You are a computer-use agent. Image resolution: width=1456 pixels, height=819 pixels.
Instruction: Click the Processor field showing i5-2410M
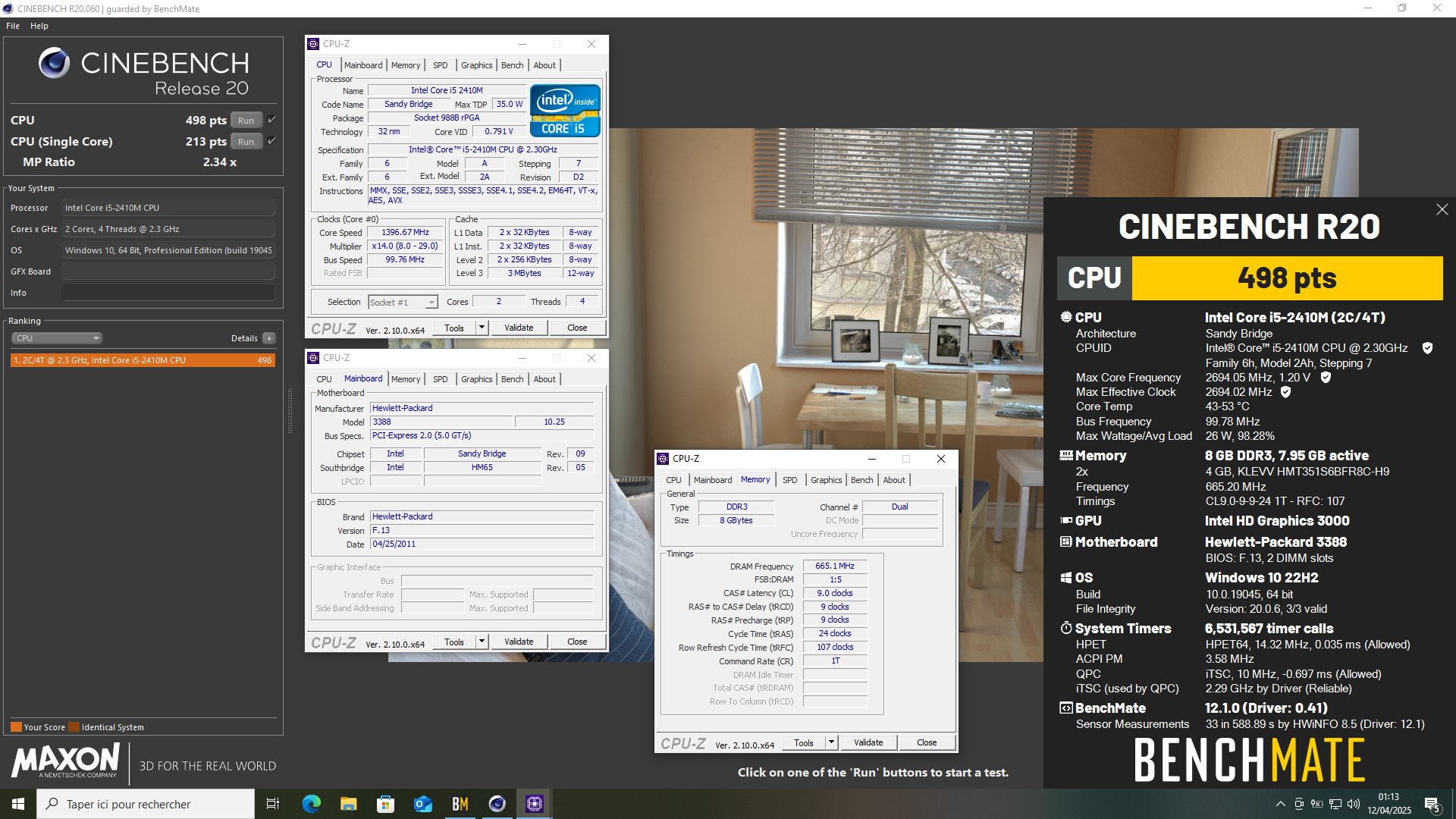click(x=168, y=208)
